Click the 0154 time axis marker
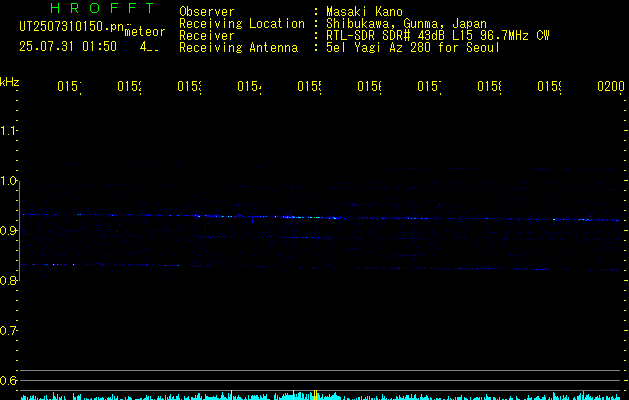Image resolution: width=629 pixels, height=400 pixels. (249, 87)
